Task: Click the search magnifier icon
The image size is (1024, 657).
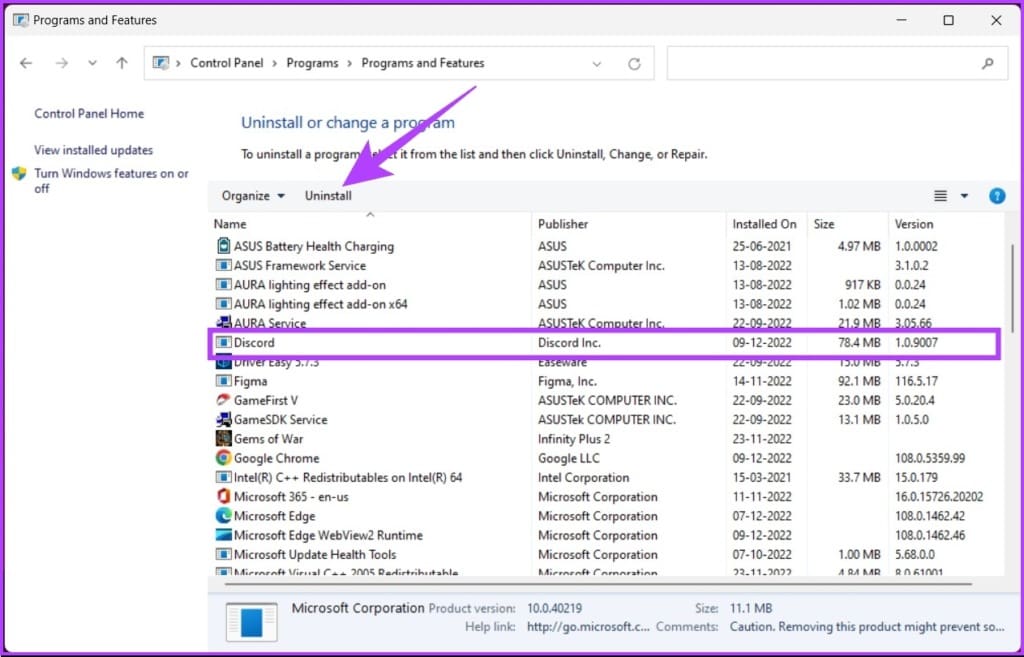Action: tap(987, 63)
